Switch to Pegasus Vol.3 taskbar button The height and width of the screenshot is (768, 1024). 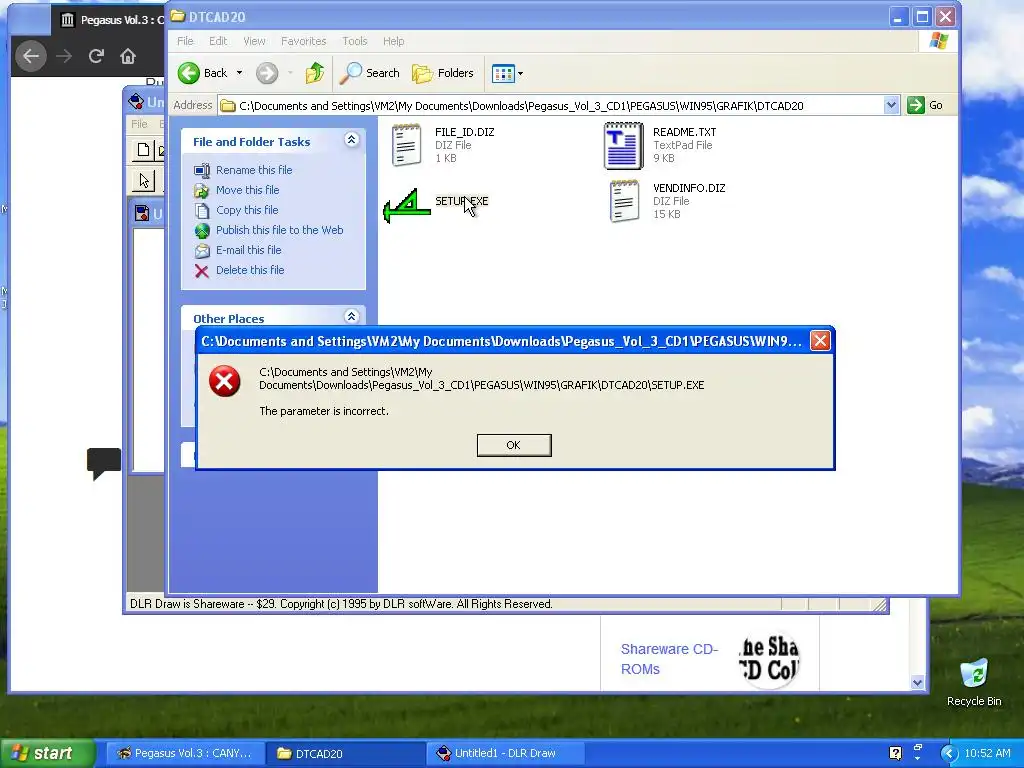click(x=185, y=754)
